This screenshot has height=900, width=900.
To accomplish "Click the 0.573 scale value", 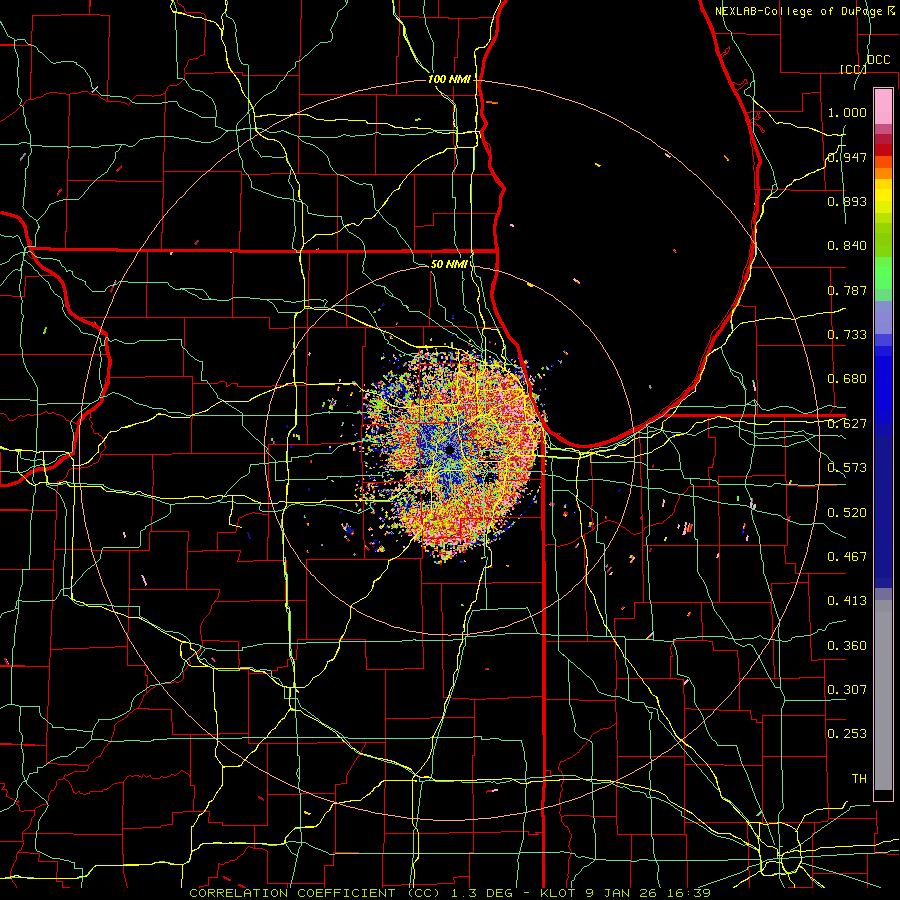I will (x=847, y=468).
